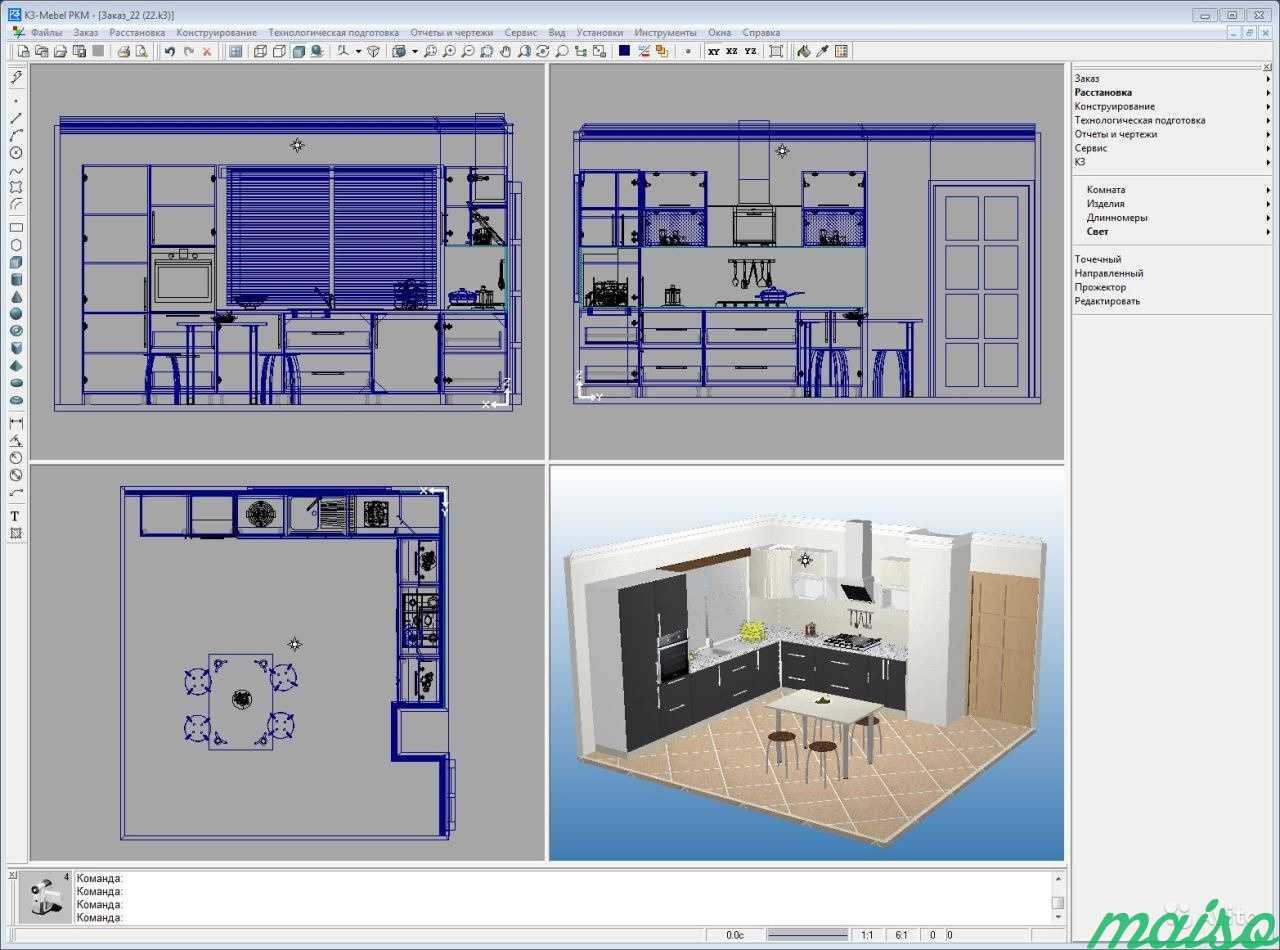Image resolution: width=1280 pixels, height=950 pixels.
Task: Click the dark blue color swatch in toolbar
Action: 624,51
